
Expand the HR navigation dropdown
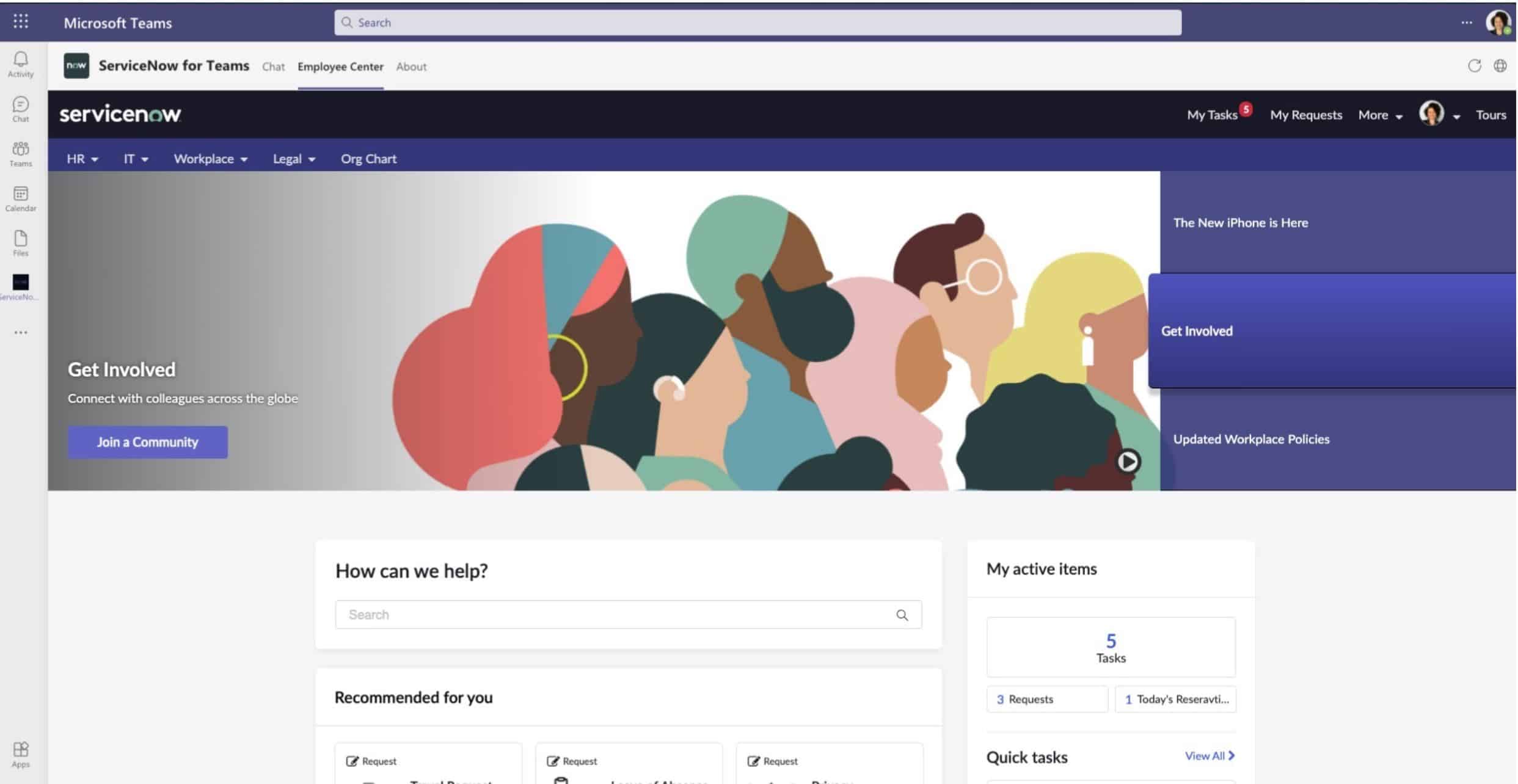click(x=81, y=158)
